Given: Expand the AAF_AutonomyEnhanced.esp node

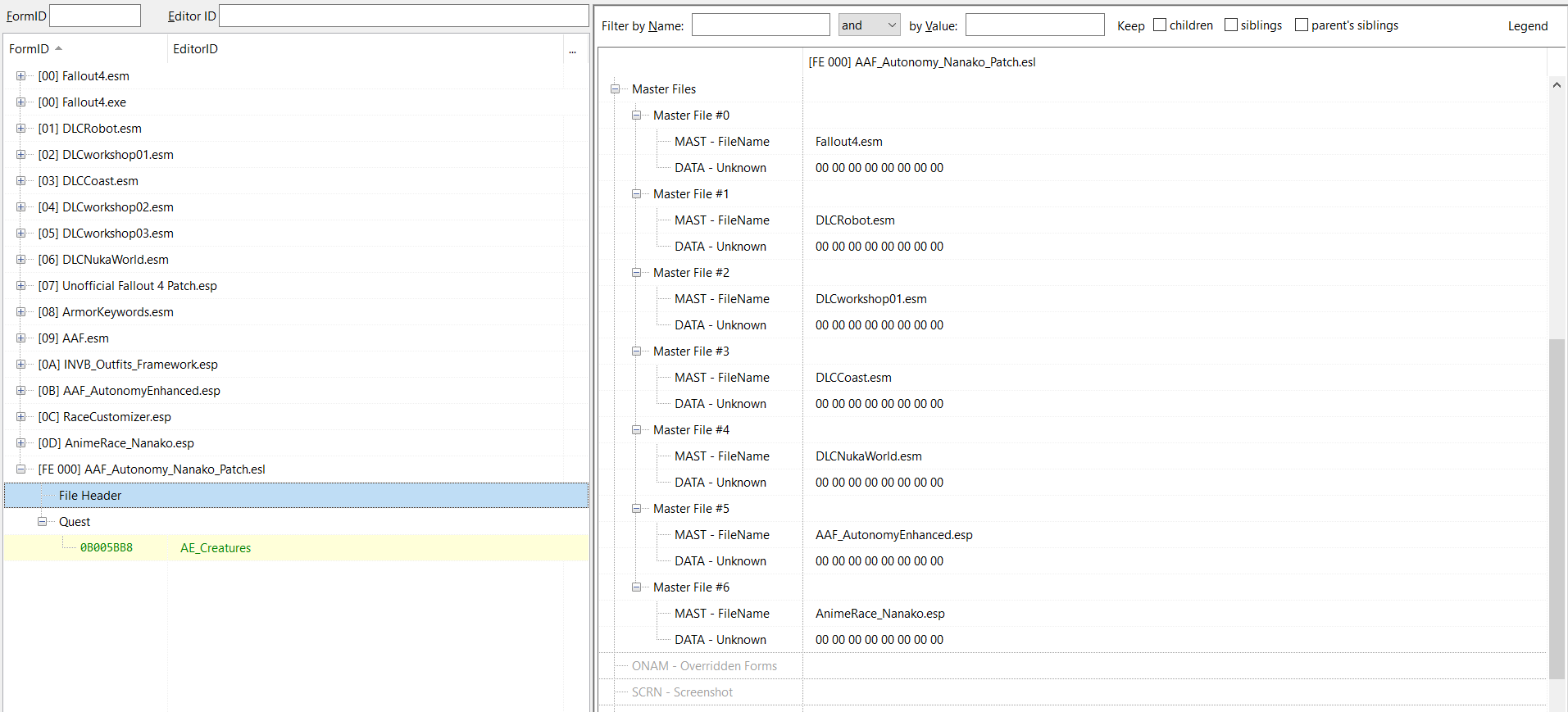Looking at the screenshot, I should click(20, 391).
